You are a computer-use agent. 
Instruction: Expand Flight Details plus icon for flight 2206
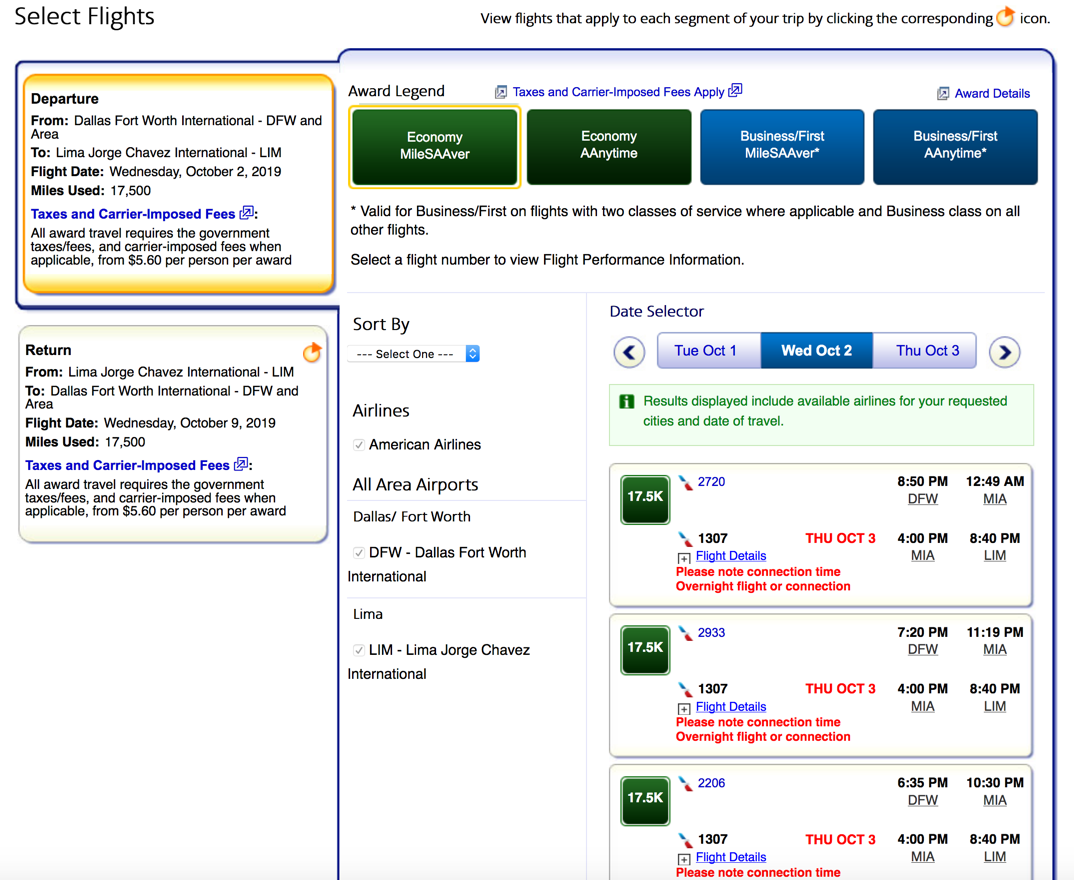point(684,859)
